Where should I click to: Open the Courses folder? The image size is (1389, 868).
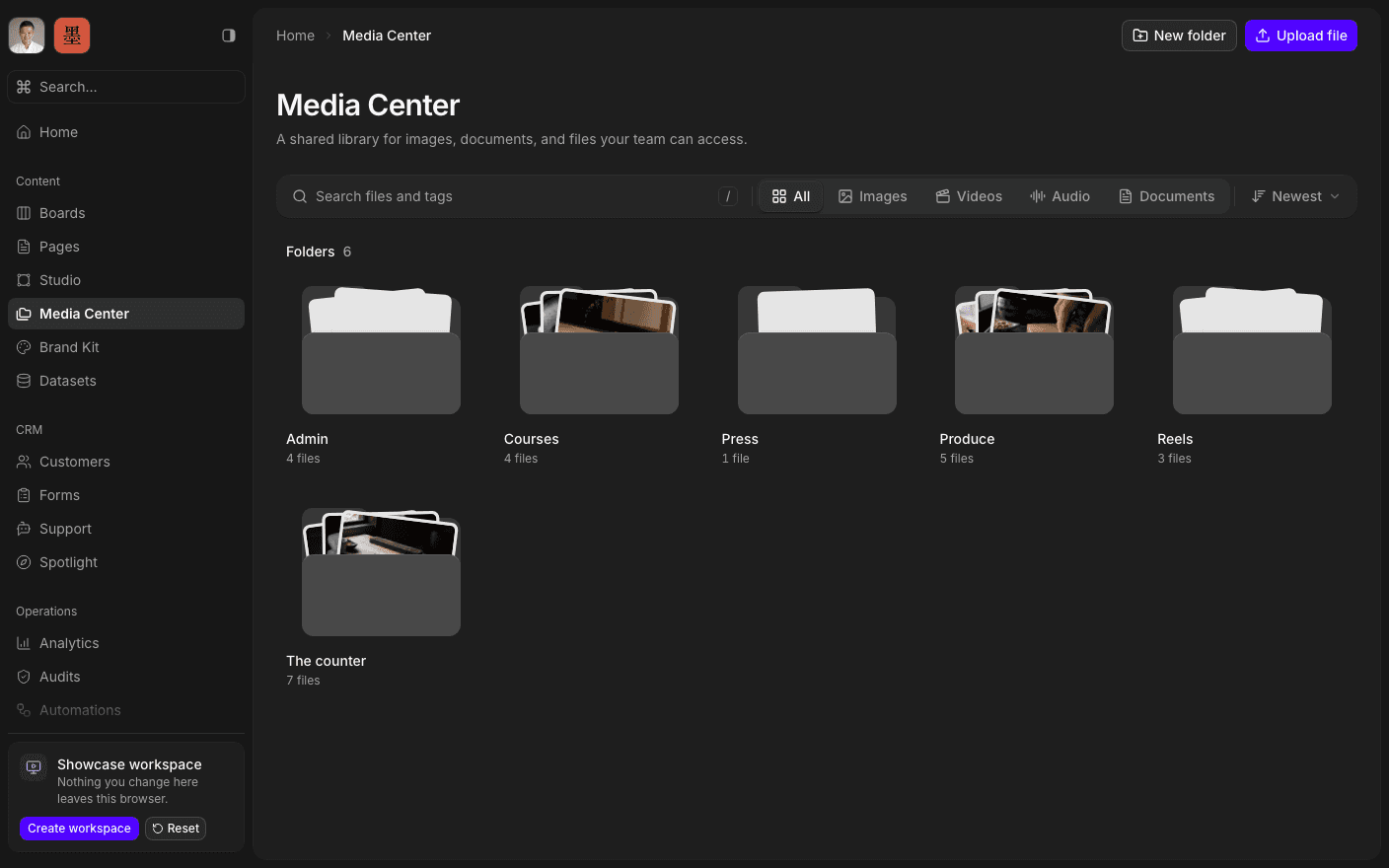click(x=599, y=375)
